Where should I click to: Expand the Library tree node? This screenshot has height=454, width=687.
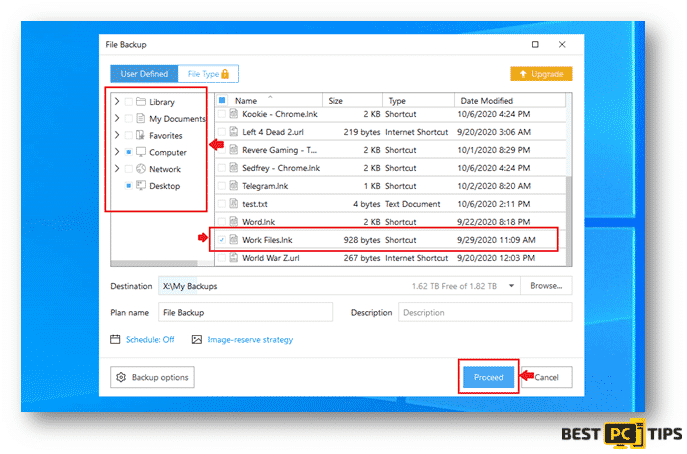pos(117,102)
